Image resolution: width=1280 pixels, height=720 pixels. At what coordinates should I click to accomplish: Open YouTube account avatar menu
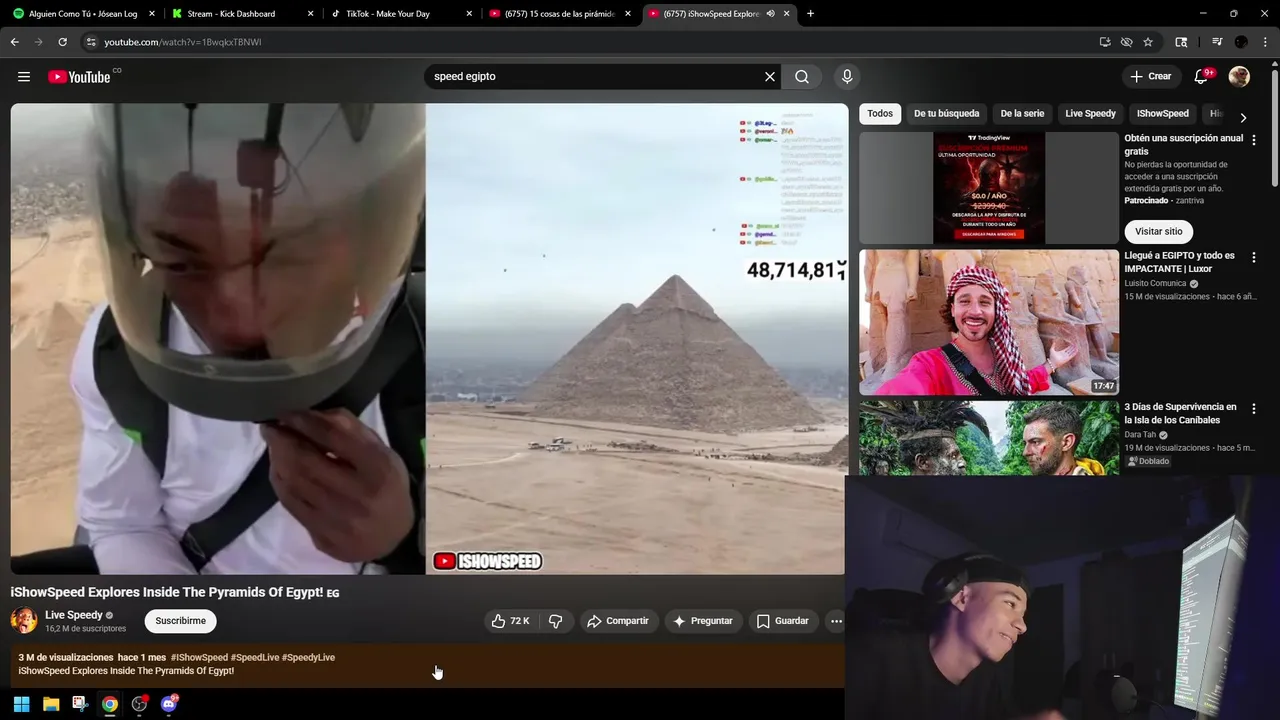point(1239,77)
